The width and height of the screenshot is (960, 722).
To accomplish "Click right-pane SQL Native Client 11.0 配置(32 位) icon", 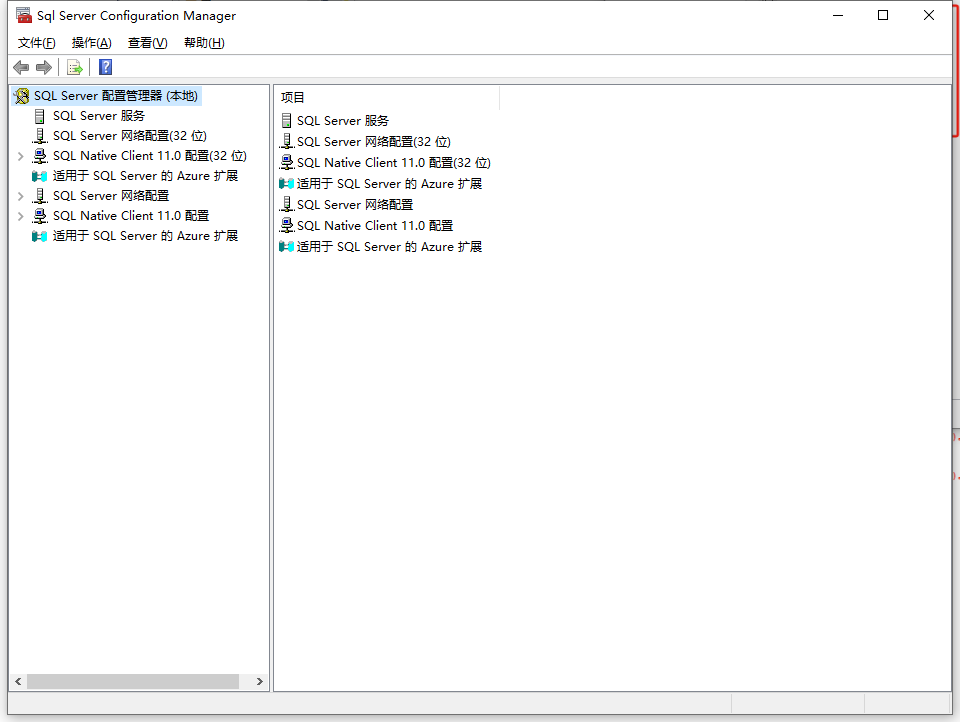I will tap(287, 162).
